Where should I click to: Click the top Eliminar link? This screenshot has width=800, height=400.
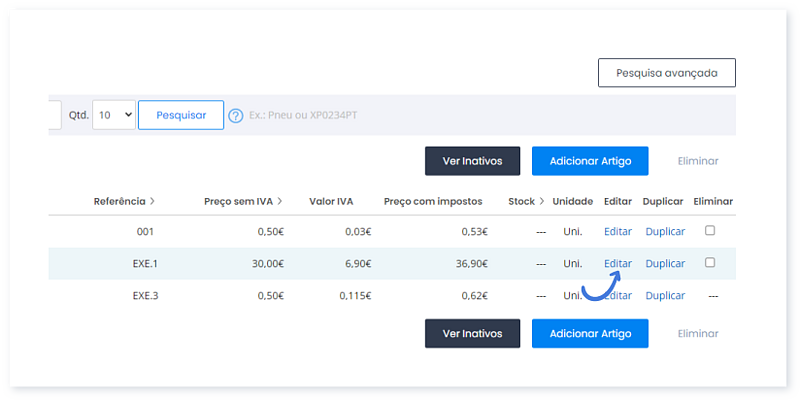point(698,161)
